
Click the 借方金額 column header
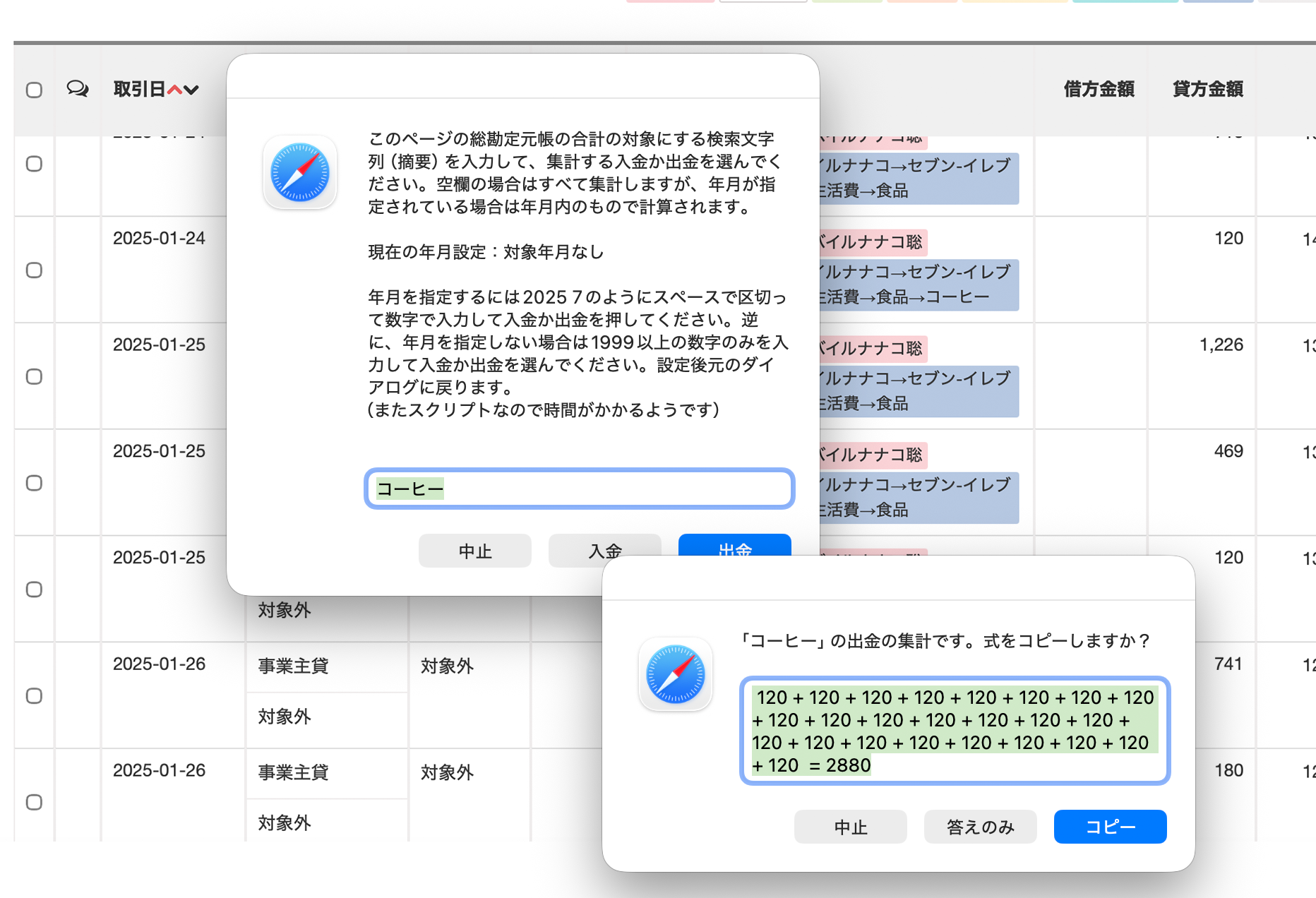tap(1099, 89)
